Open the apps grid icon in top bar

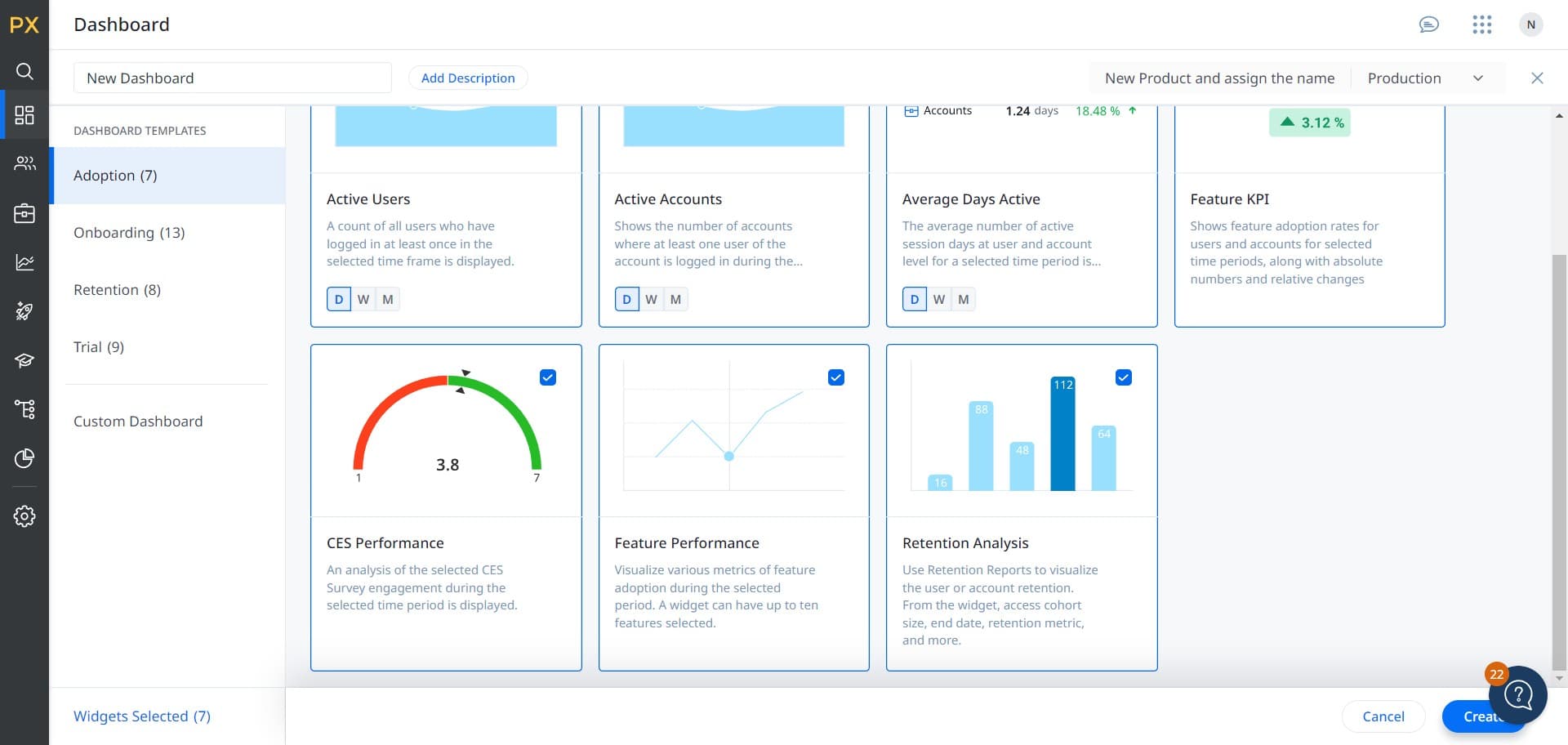(x=1481, y=25)
